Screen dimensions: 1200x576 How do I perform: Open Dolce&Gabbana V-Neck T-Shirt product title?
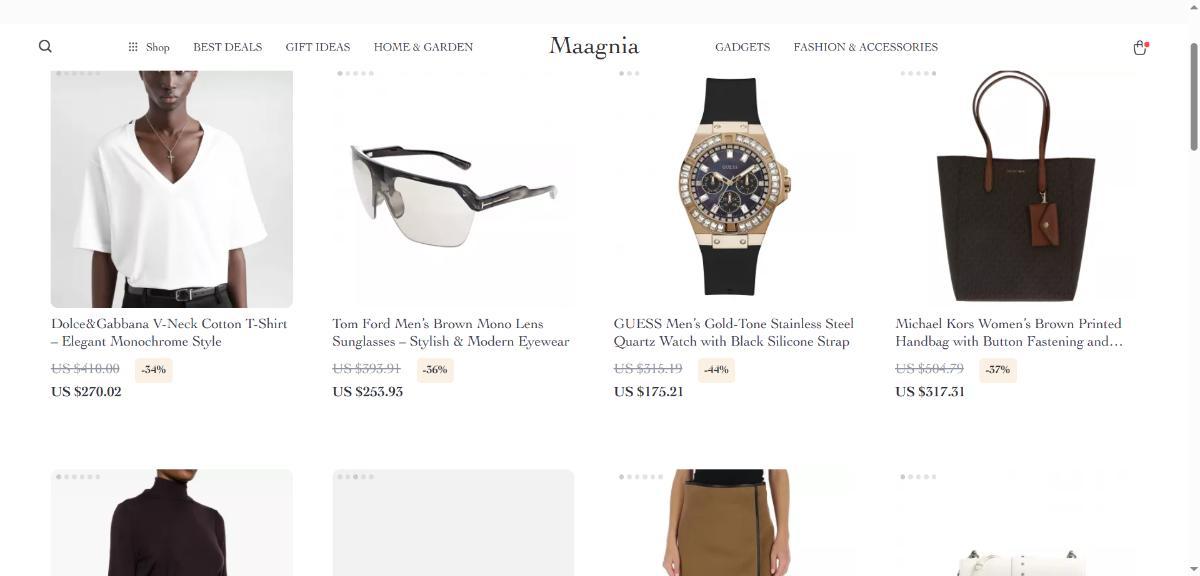tap(170, 332)
